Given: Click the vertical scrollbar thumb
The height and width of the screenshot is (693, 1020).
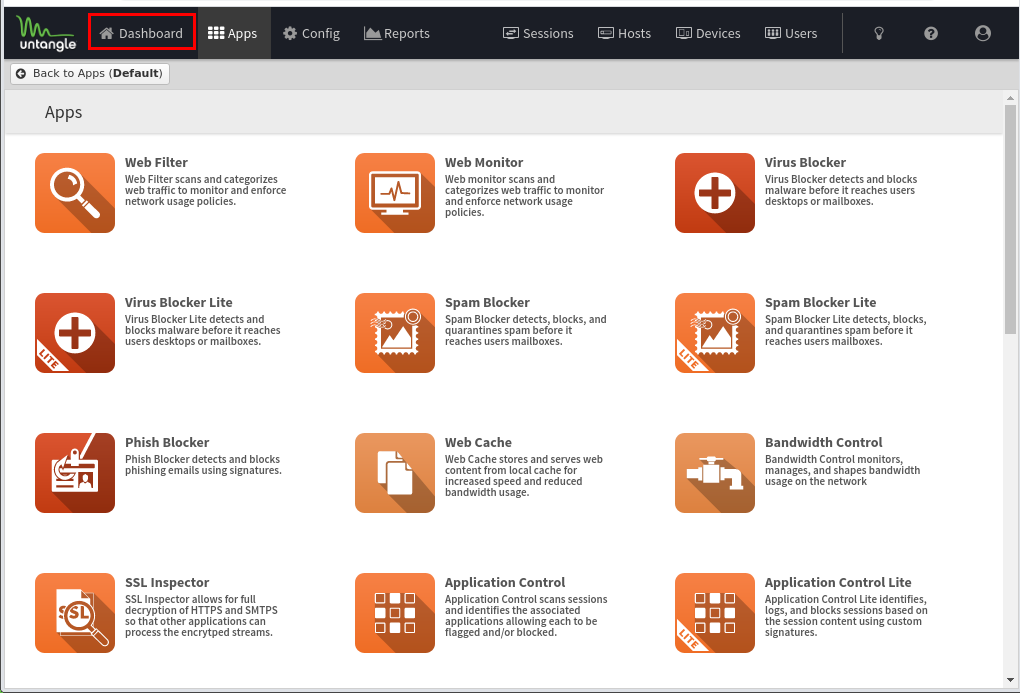Looking at the screenshot, I should tap(1010, 219).
